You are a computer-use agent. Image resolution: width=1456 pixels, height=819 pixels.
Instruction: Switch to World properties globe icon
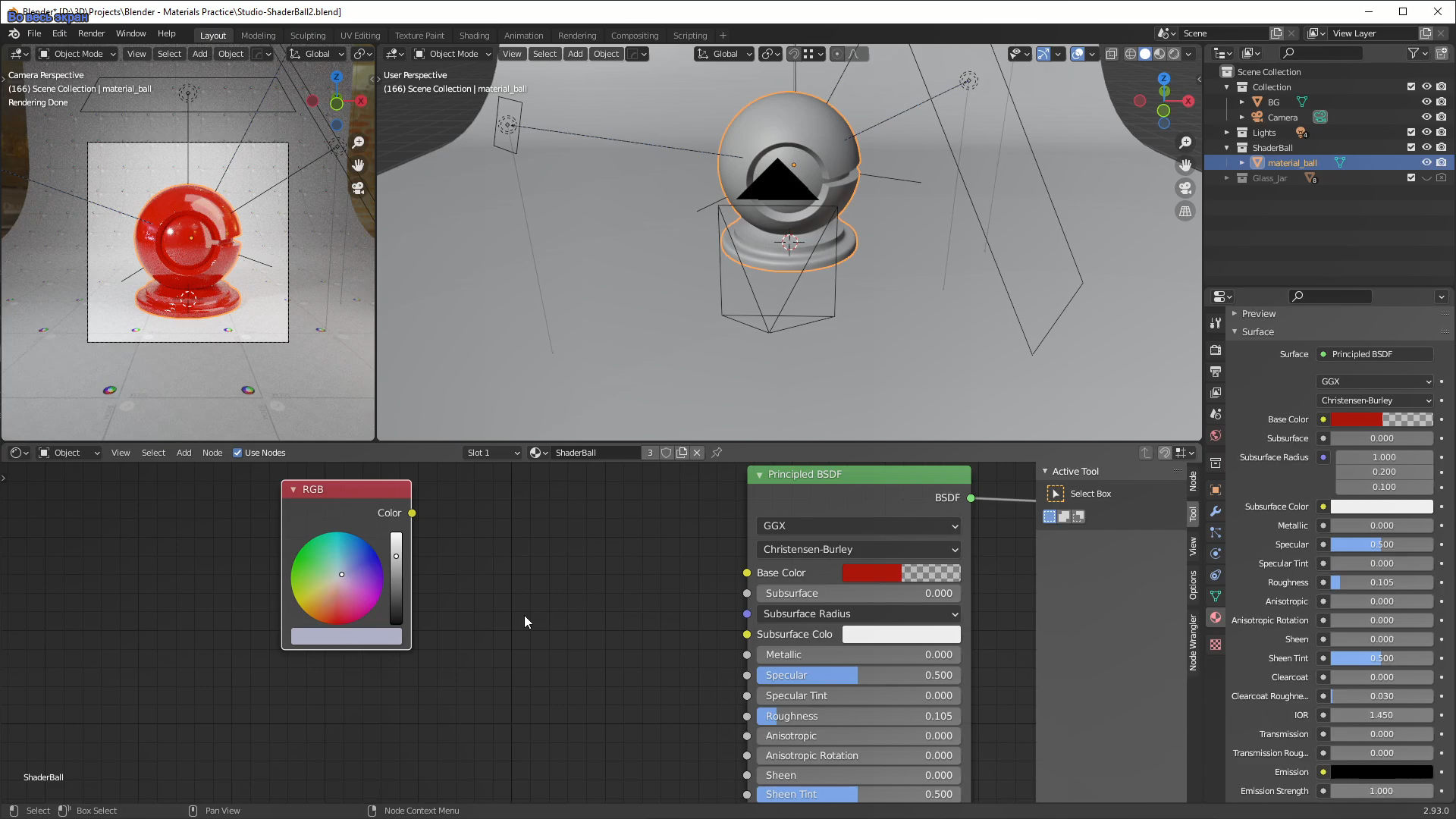click(1216, 435)
